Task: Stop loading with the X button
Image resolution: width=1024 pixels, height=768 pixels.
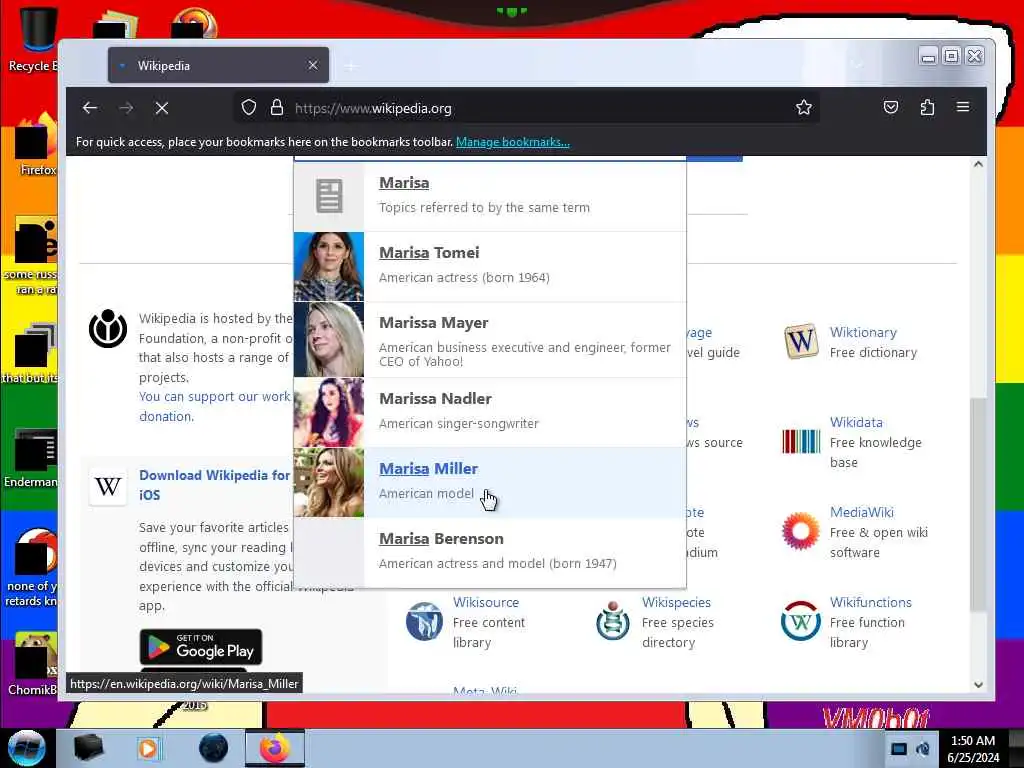Action: (x=162, y=108)
